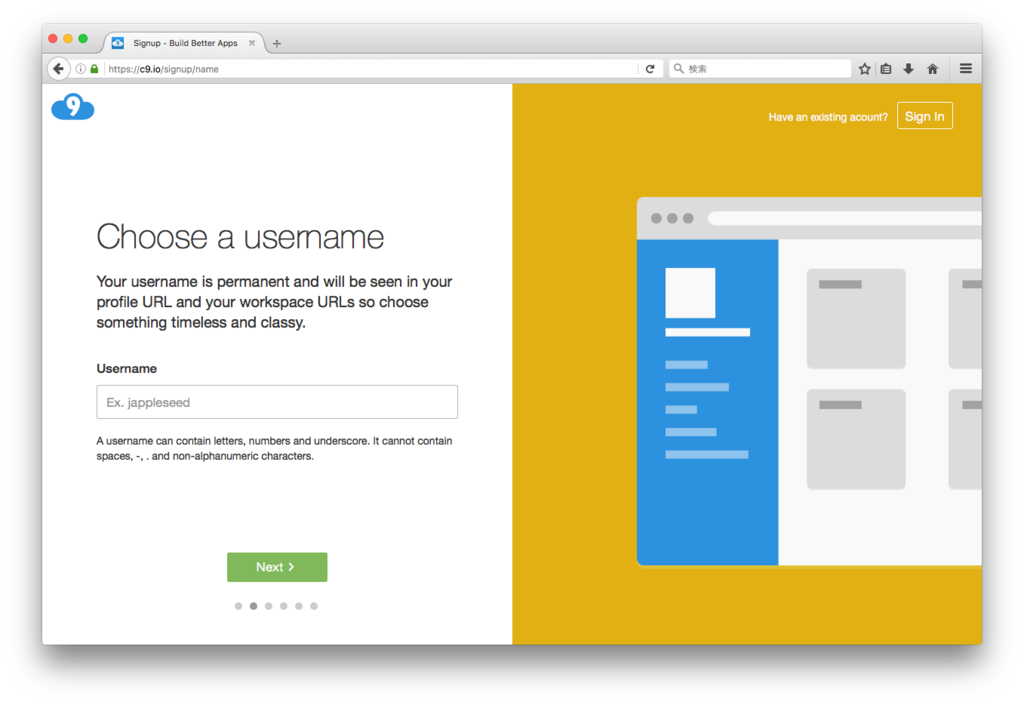Select the sixth step progress dot
The width and height of the screenshot is (1024, 705).
coord(314,606)
